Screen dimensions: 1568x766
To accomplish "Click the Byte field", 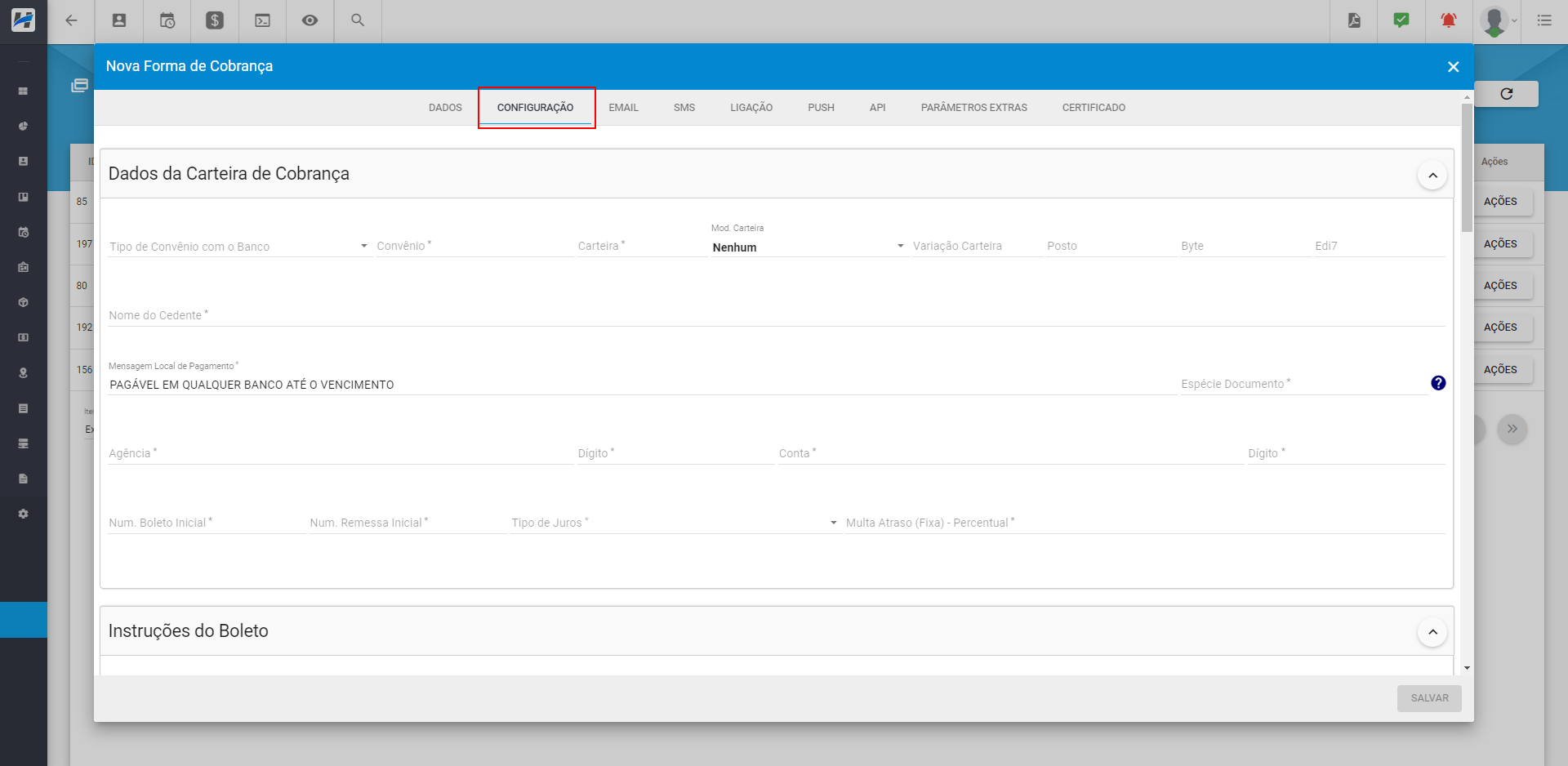I will [x=1245, y=247].
